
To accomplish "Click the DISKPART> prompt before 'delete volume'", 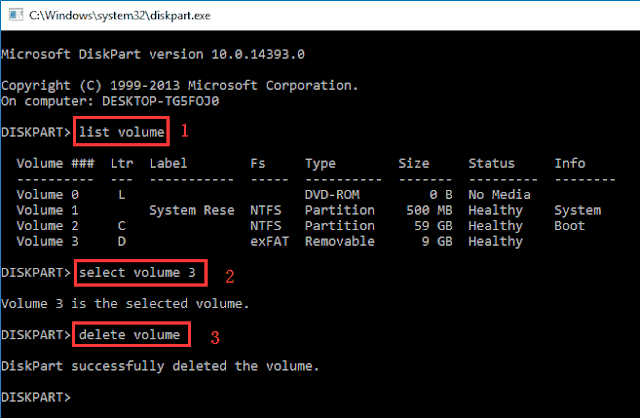I will (x=36, y=334).
